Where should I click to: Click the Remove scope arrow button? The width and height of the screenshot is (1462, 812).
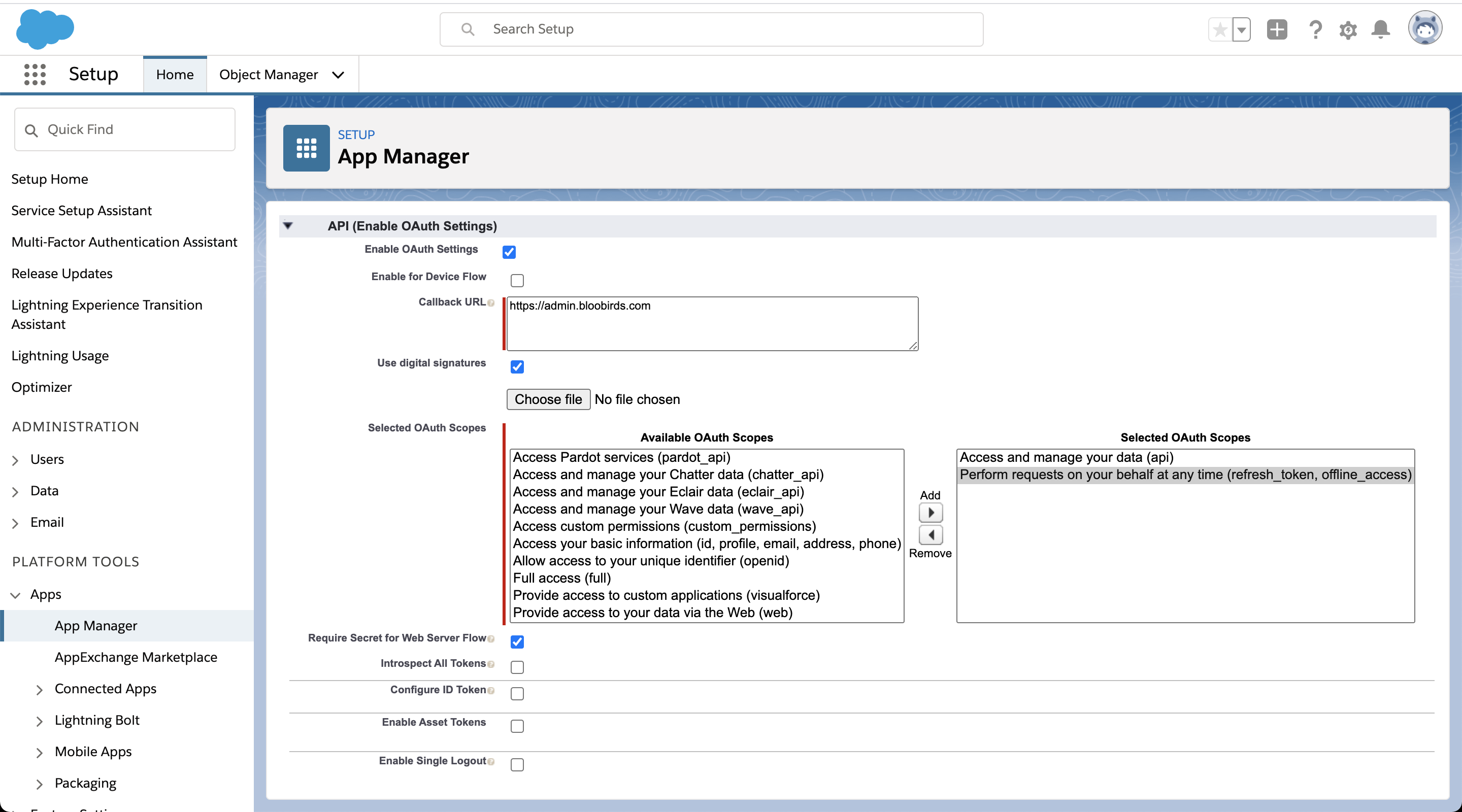click(931, 534)
